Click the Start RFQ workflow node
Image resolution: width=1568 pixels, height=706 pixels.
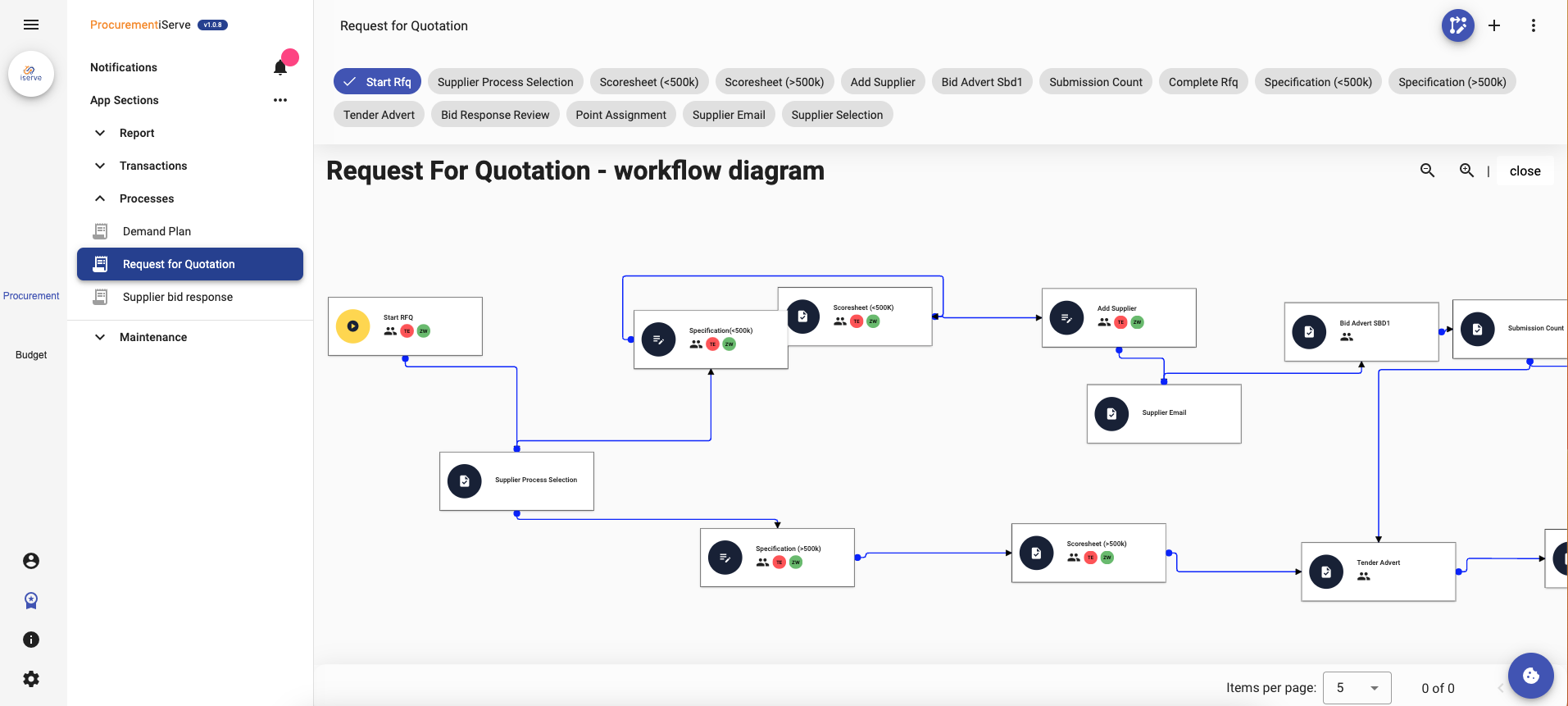405,326
